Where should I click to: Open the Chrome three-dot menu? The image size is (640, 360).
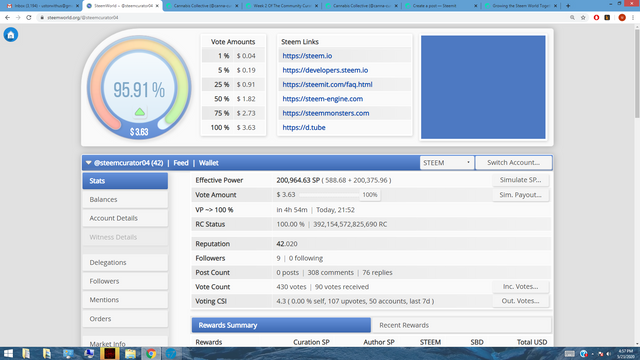(x=633, y=18)
